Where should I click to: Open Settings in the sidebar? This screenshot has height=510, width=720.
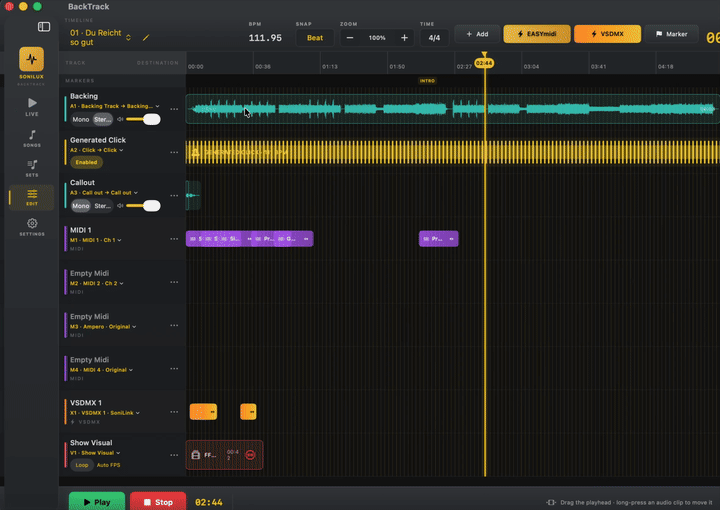(x=32, y=227)
